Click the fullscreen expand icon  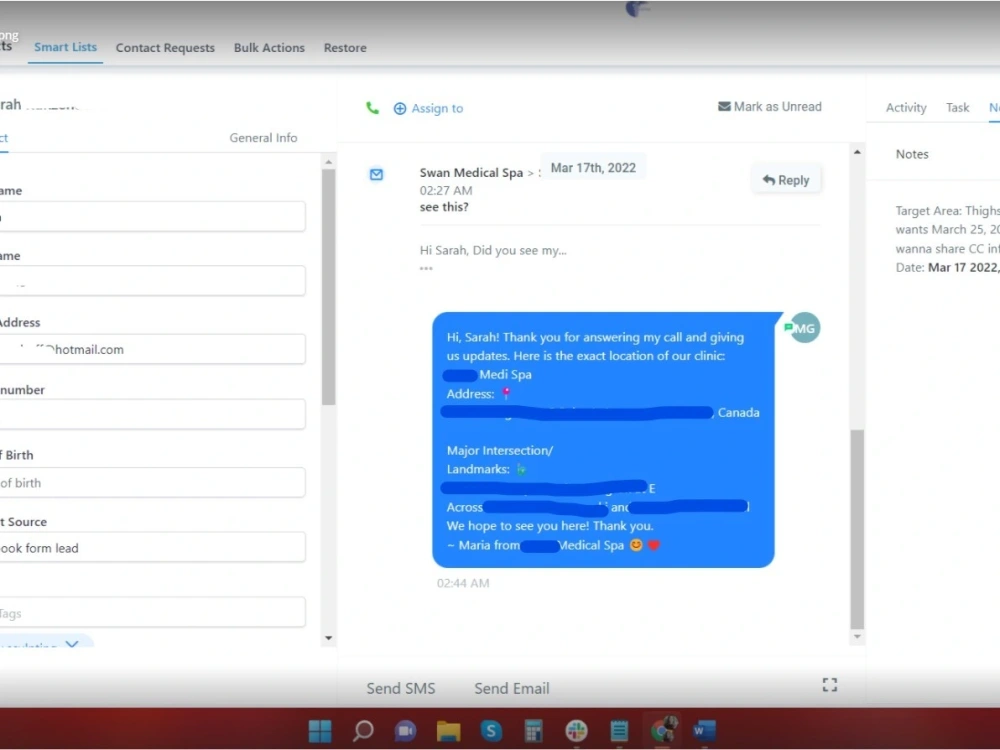coord(830,685)
